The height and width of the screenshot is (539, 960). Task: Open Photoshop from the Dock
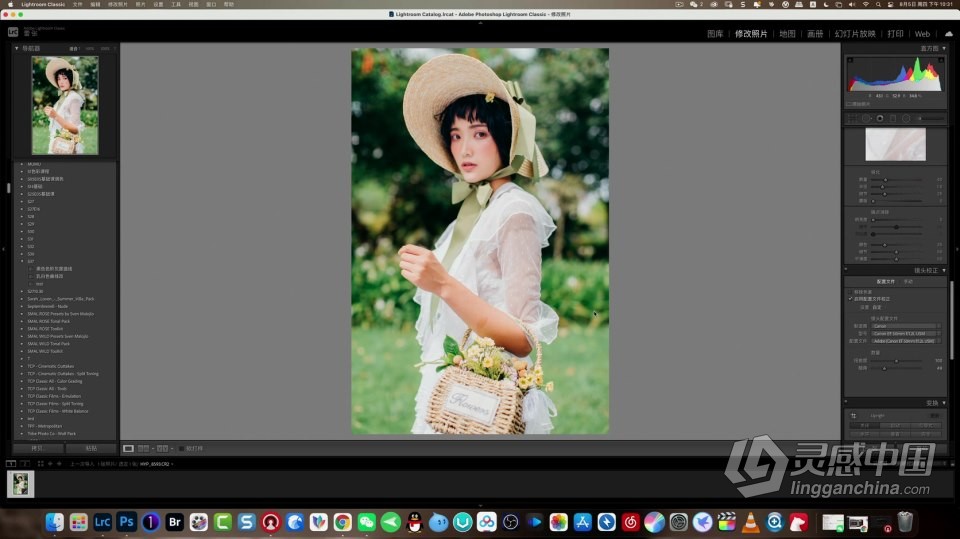click(126, 522)
